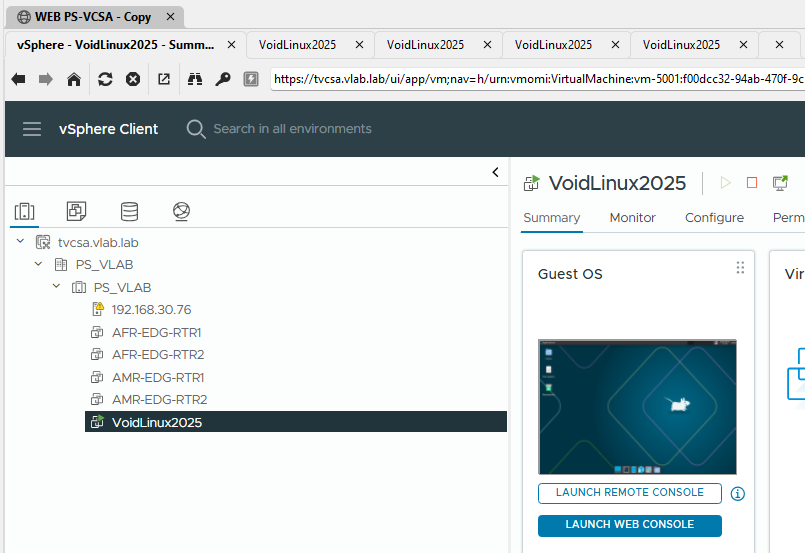Open the vSphere hamburger menu
Viewport: 805px width, 553px height.
[x=32, y=129]
